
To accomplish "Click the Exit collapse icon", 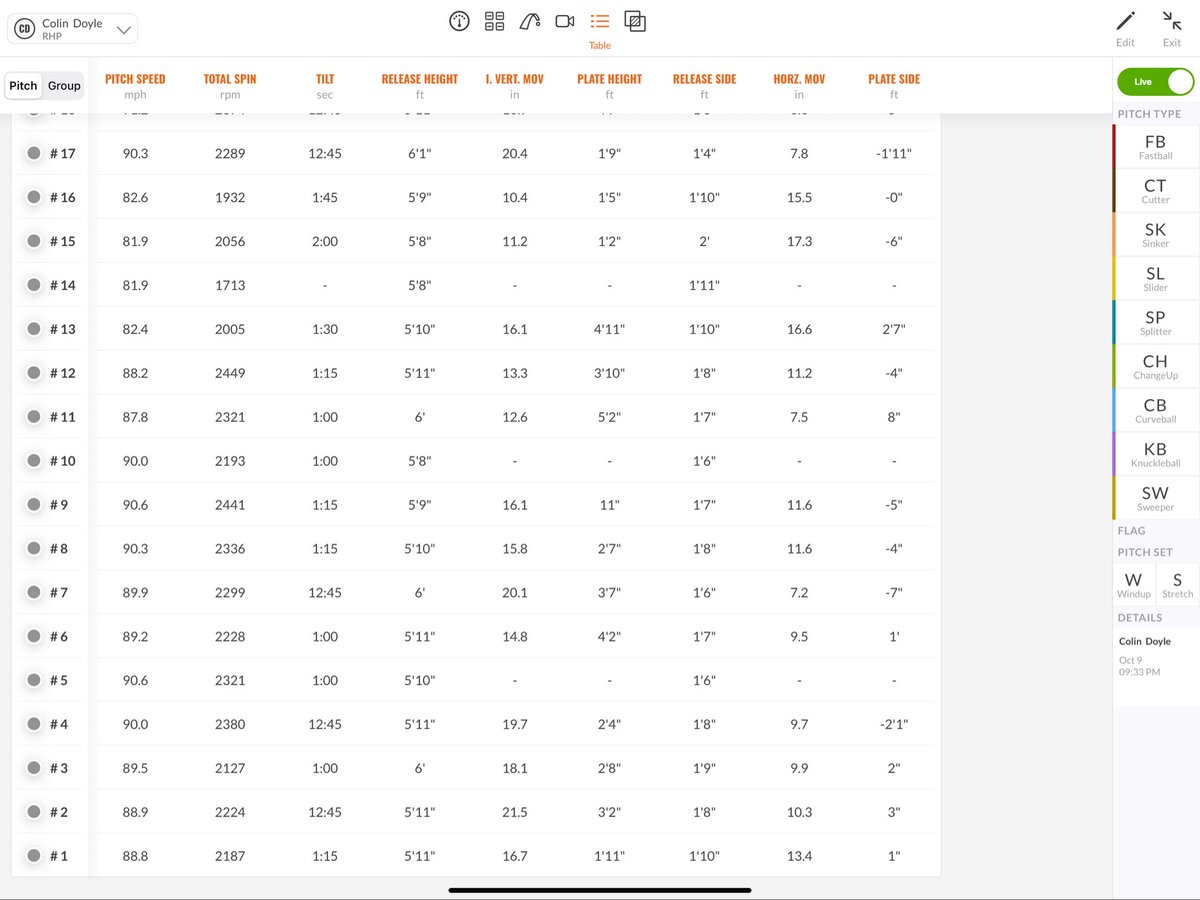I will 1172,21.
